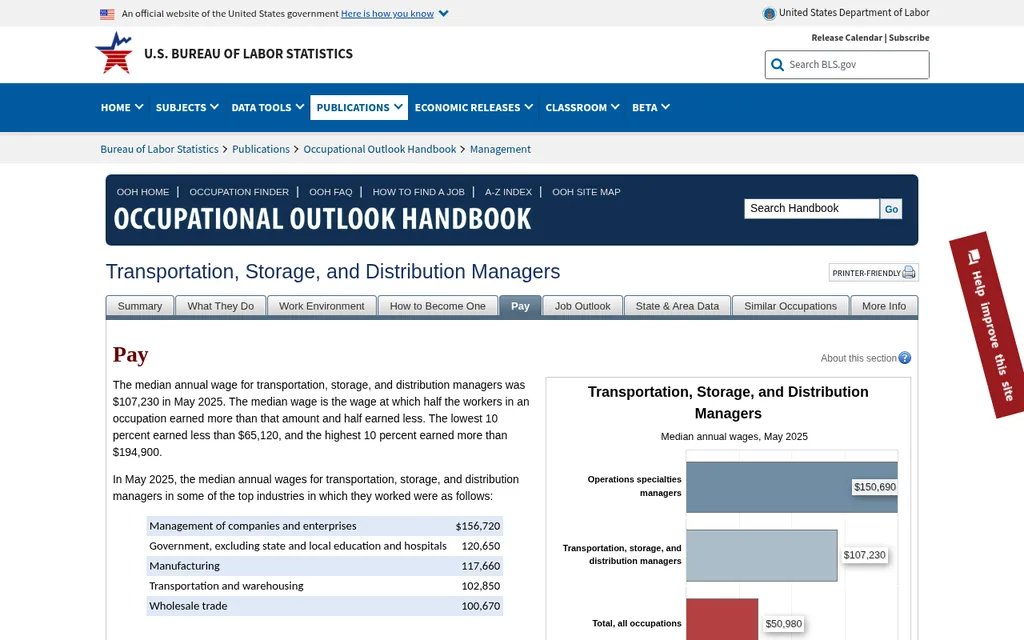The image size is (1024, 640).
Task: Expand the ECONOMIC RELEASES menu chevron
Action: click(x=528, y=107)
